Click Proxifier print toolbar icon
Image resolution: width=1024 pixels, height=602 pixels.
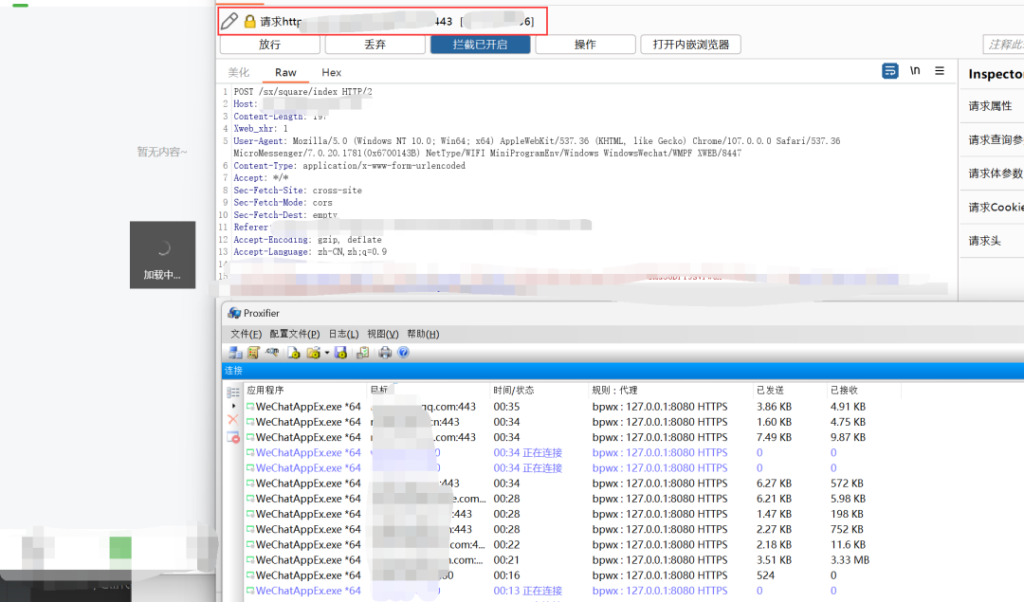385,352
